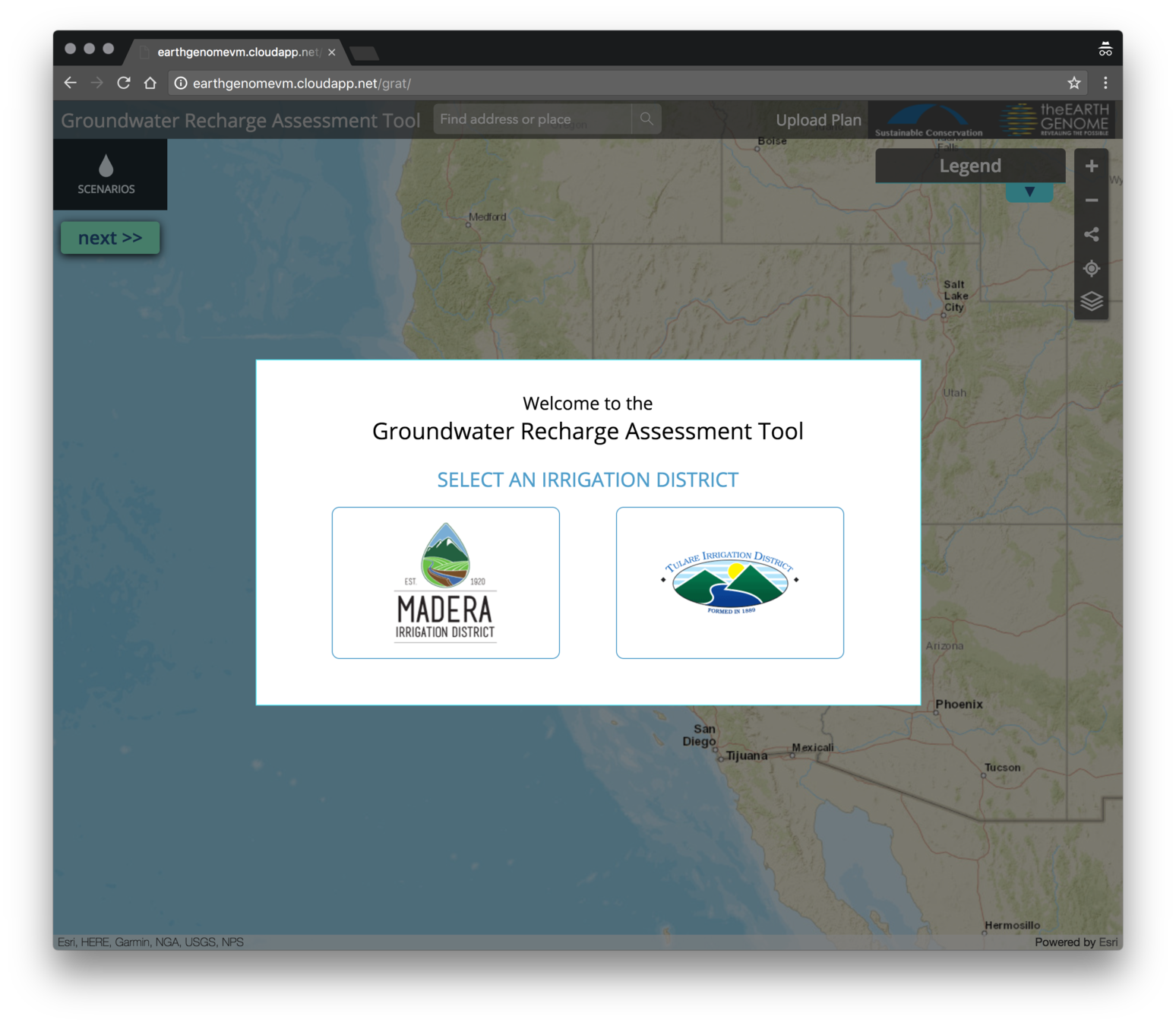Click the San Diego map label
Screen dimensions: 1176x1026
(700, 735)
